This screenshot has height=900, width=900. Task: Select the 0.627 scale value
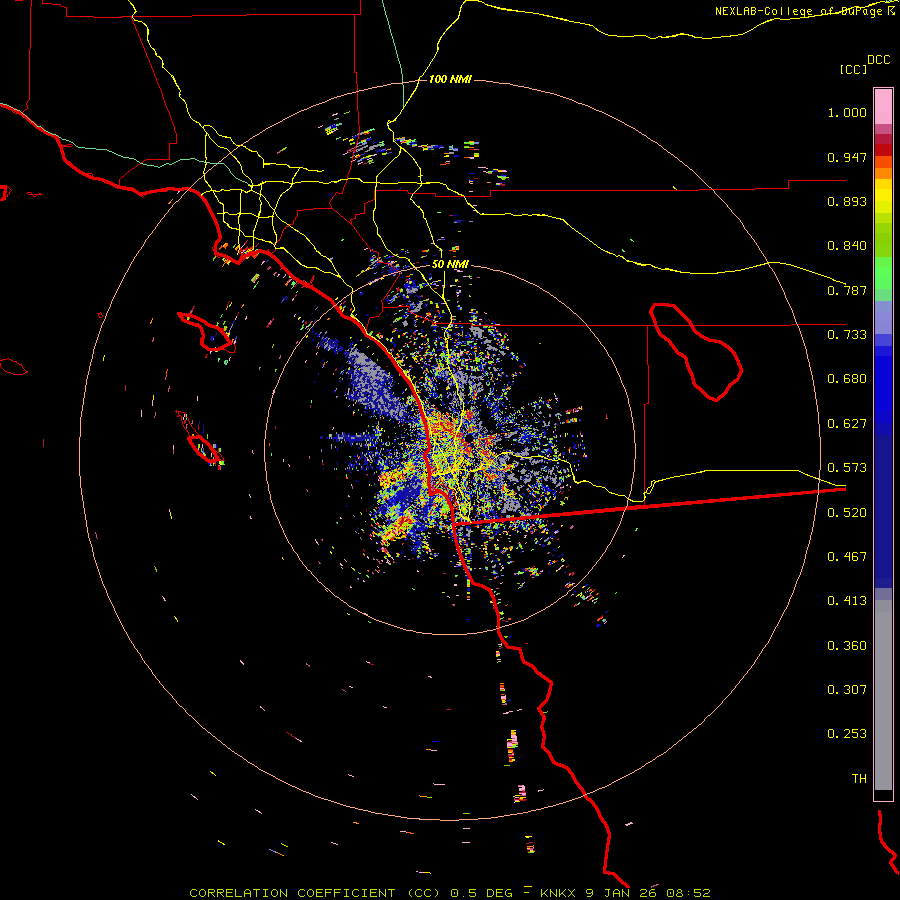tap(847, 424)
